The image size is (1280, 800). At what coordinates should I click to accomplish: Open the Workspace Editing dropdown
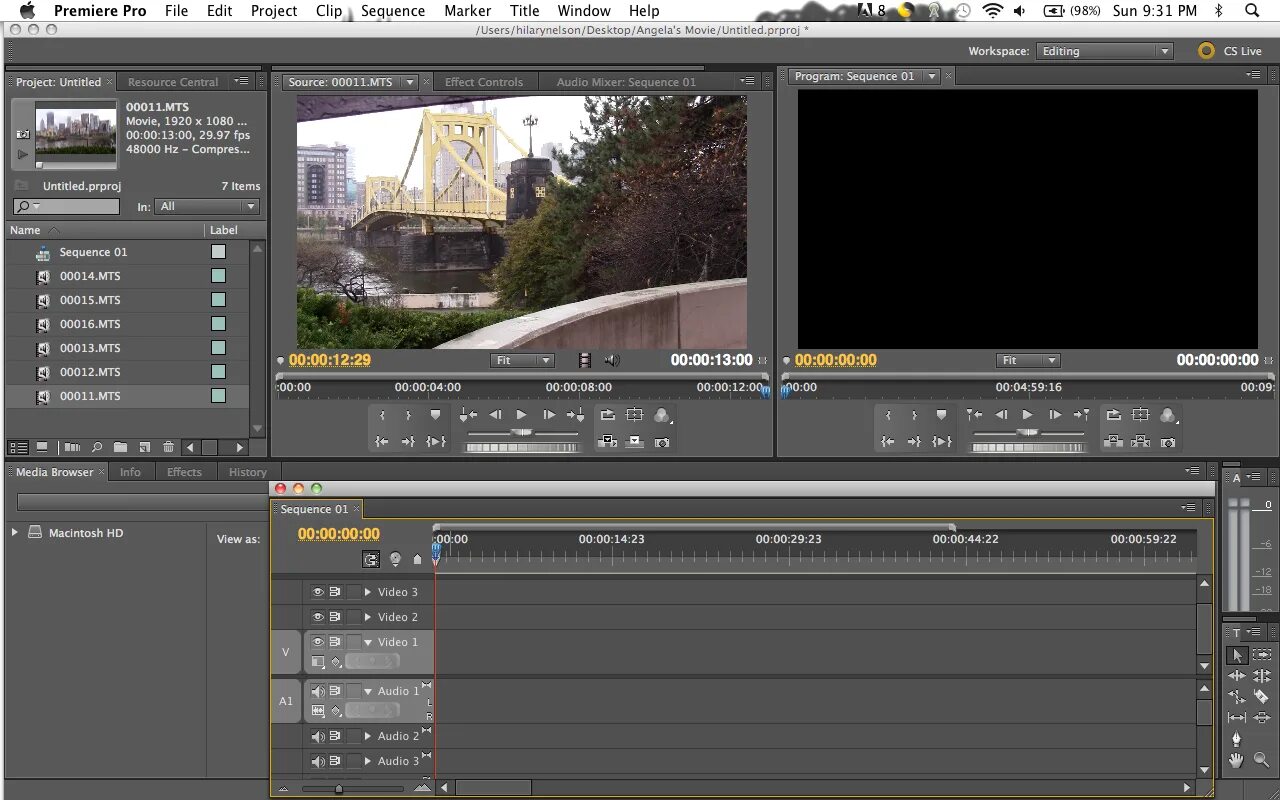pyautogui.click(x=1104, y=51)
